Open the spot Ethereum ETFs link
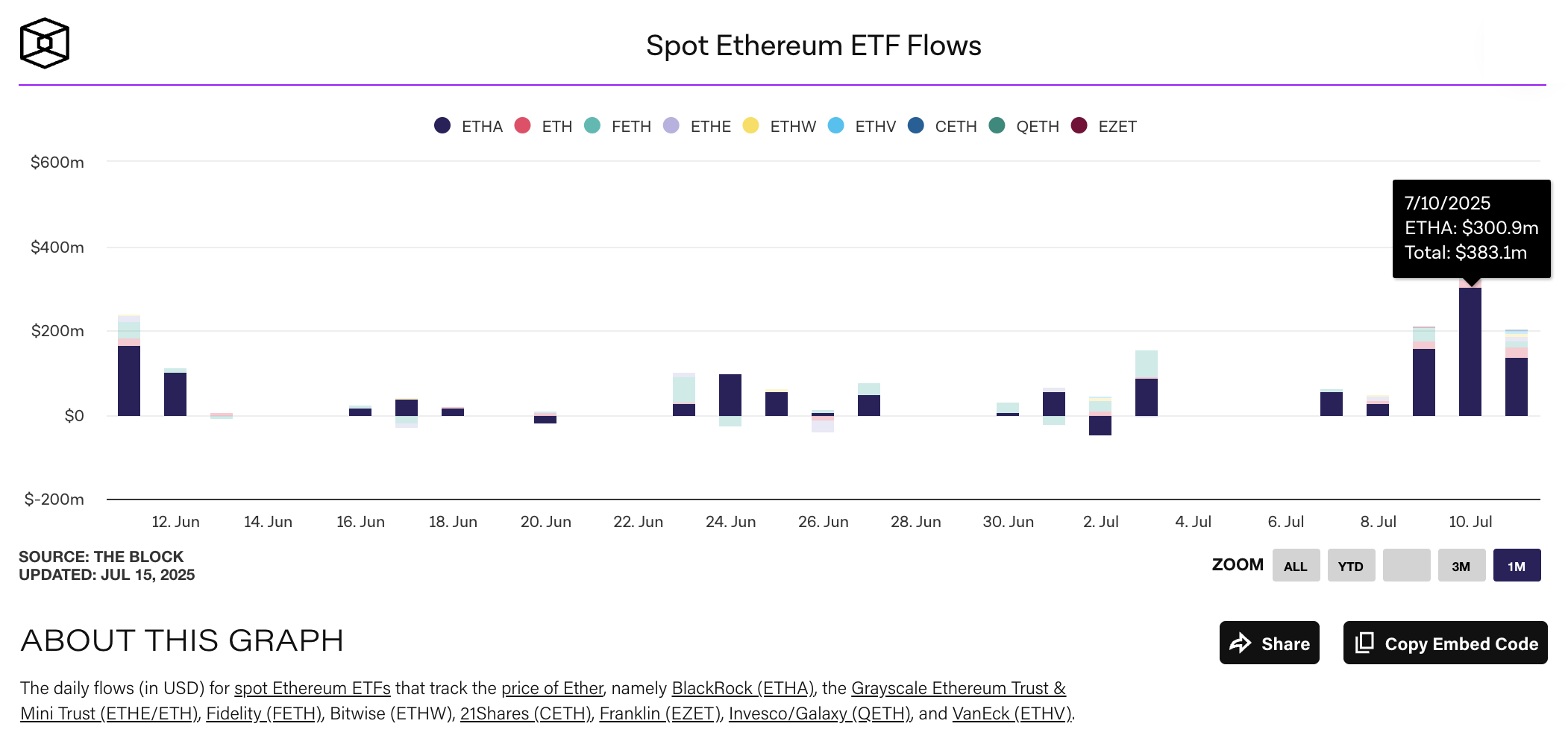This screenshot has height=747, width=1568. tap(312, 688)
